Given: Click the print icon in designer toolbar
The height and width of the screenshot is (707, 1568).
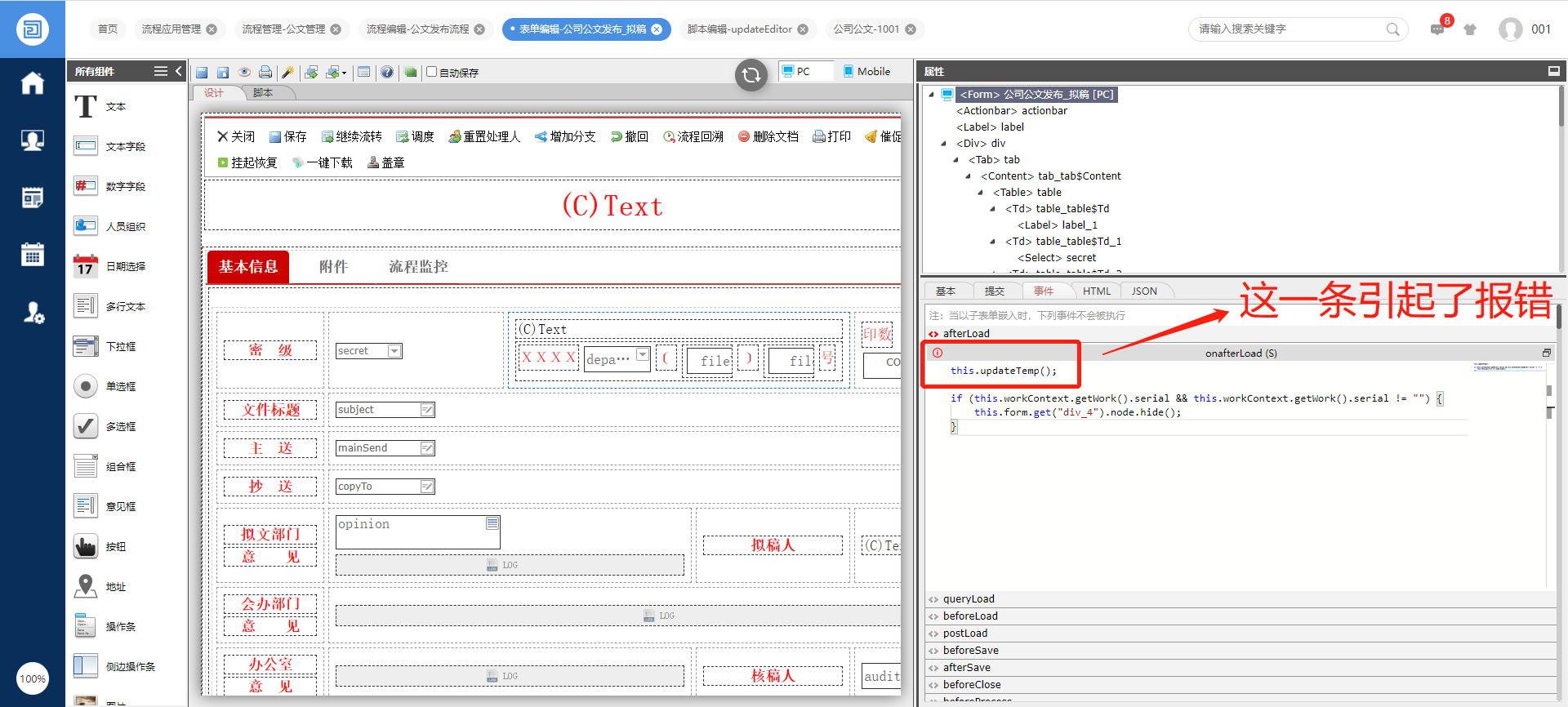Looking at the screenshot, I should pos(265,72).
